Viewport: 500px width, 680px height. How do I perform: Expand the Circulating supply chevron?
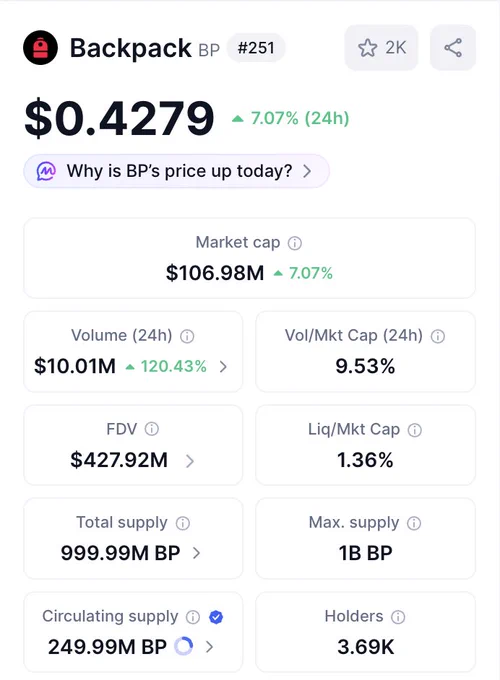(209, 647)
